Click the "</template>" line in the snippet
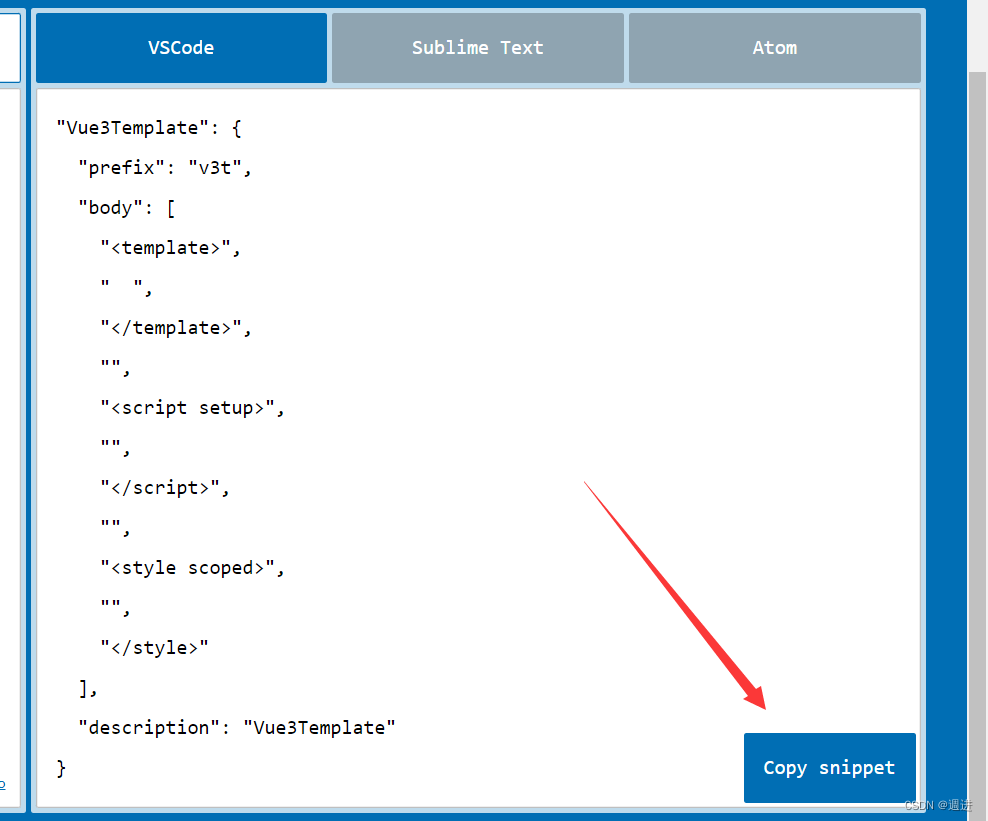 (176, 327)
